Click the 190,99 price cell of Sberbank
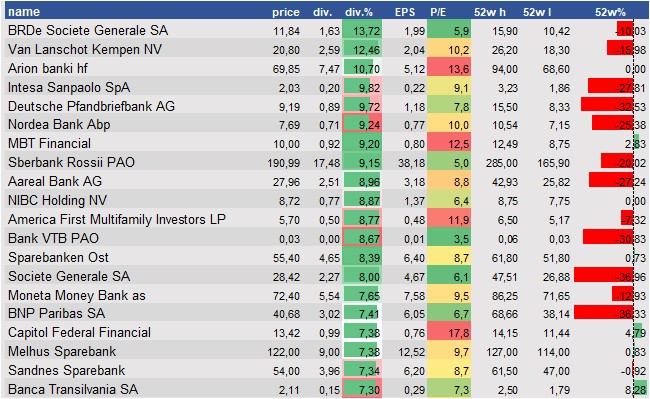The height and width of the screenshot is (399, 650). [x=284, y=163]
